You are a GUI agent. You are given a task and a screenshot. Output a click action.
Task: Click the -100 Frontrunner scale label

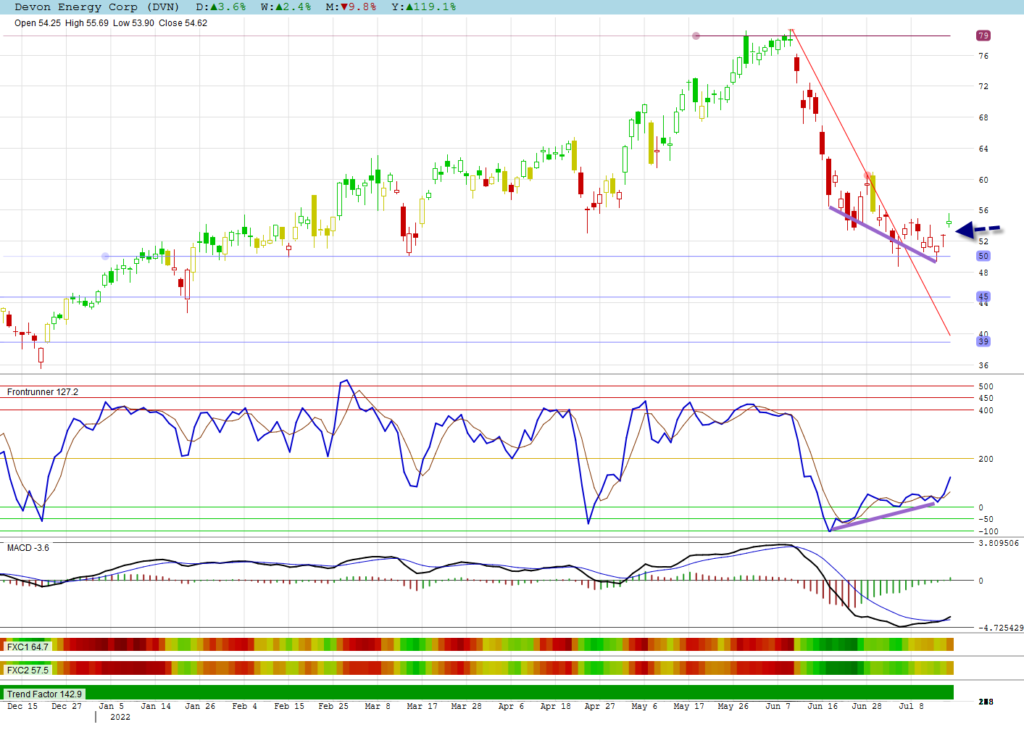[988, 532]
